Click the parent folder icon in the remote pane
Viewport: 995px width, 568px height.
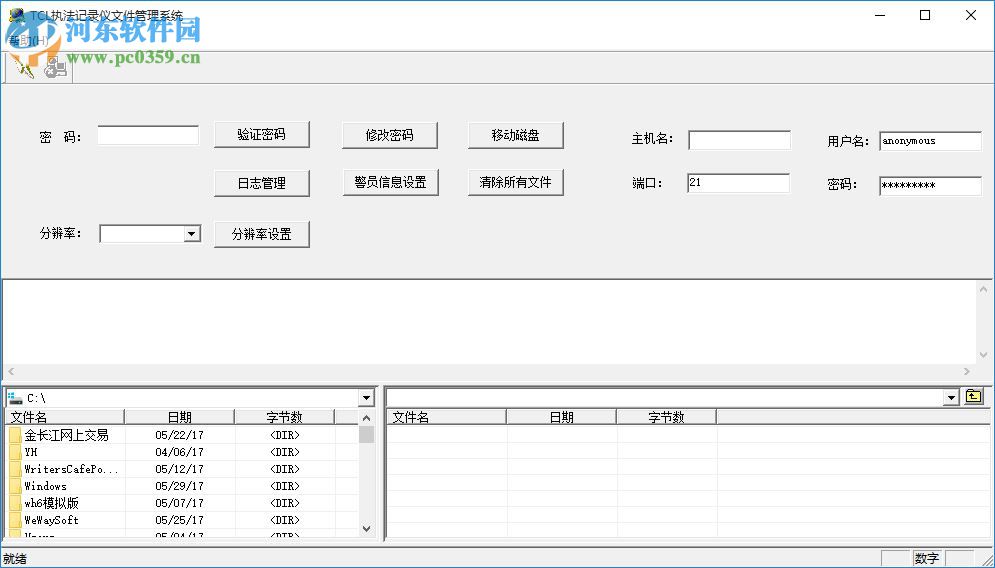tap(973, 397)
